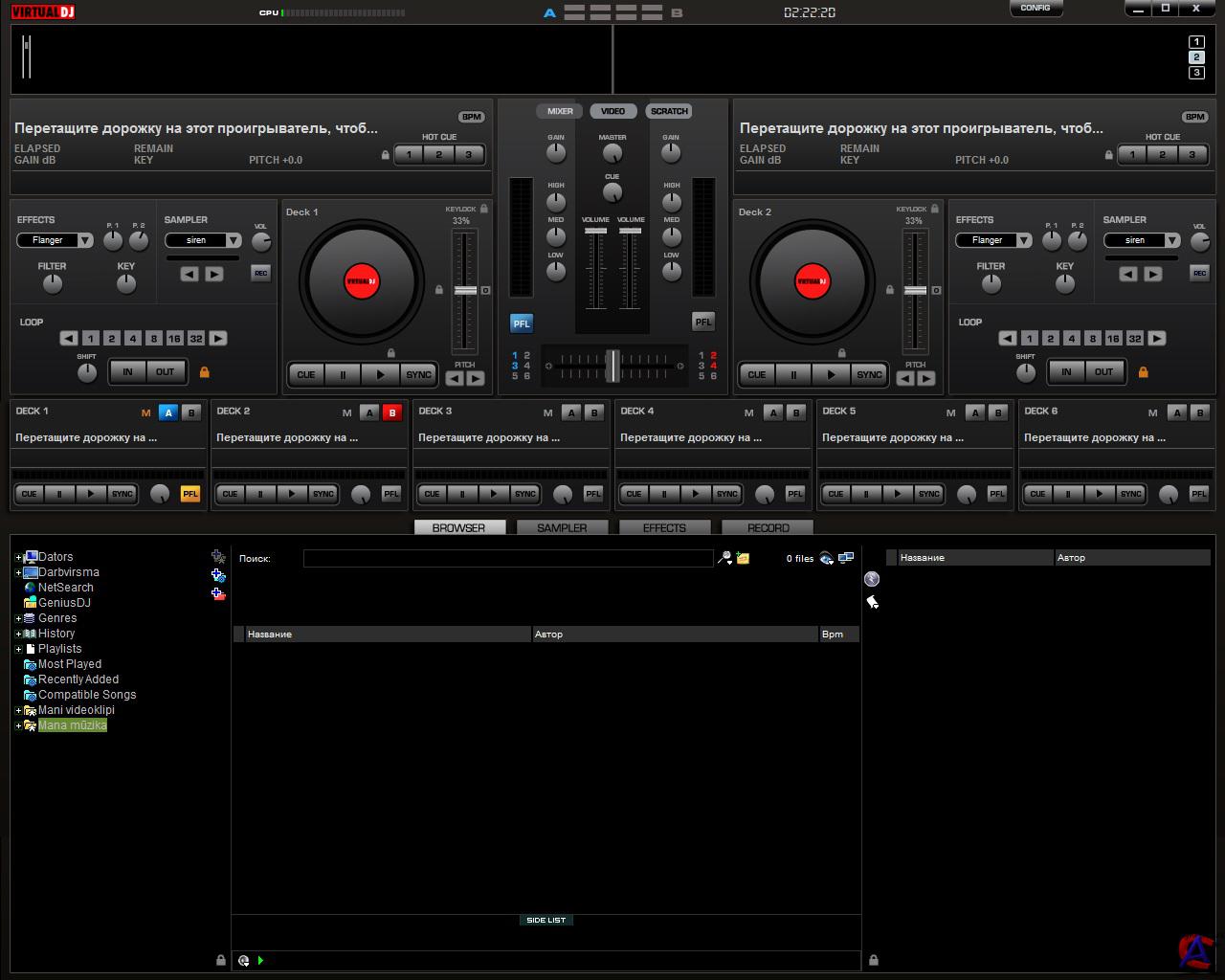
Task: Switch to the SAMPLER tab
Action: [562, 528]
